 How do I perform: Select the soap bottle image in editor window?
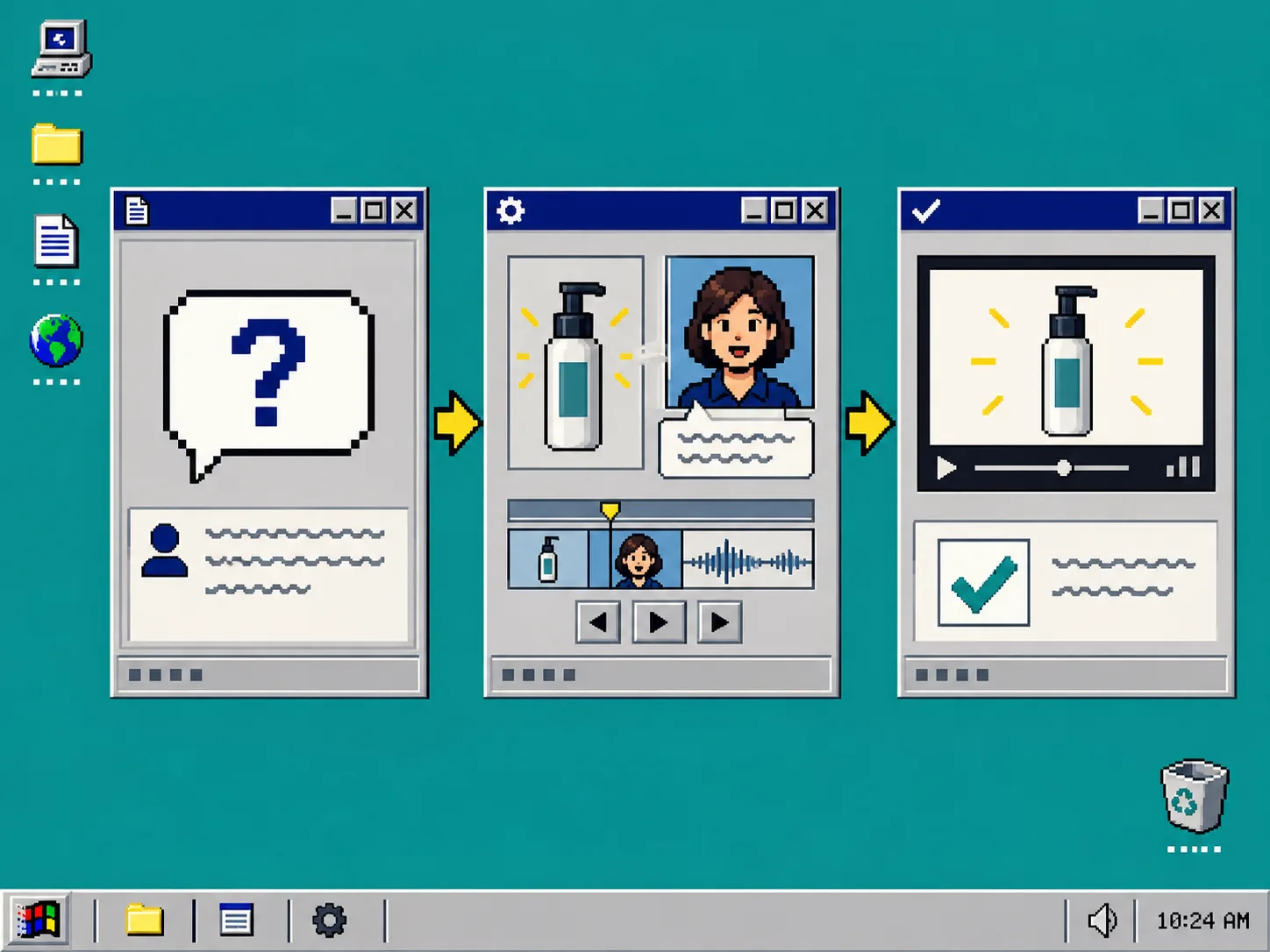coord(575,363)
